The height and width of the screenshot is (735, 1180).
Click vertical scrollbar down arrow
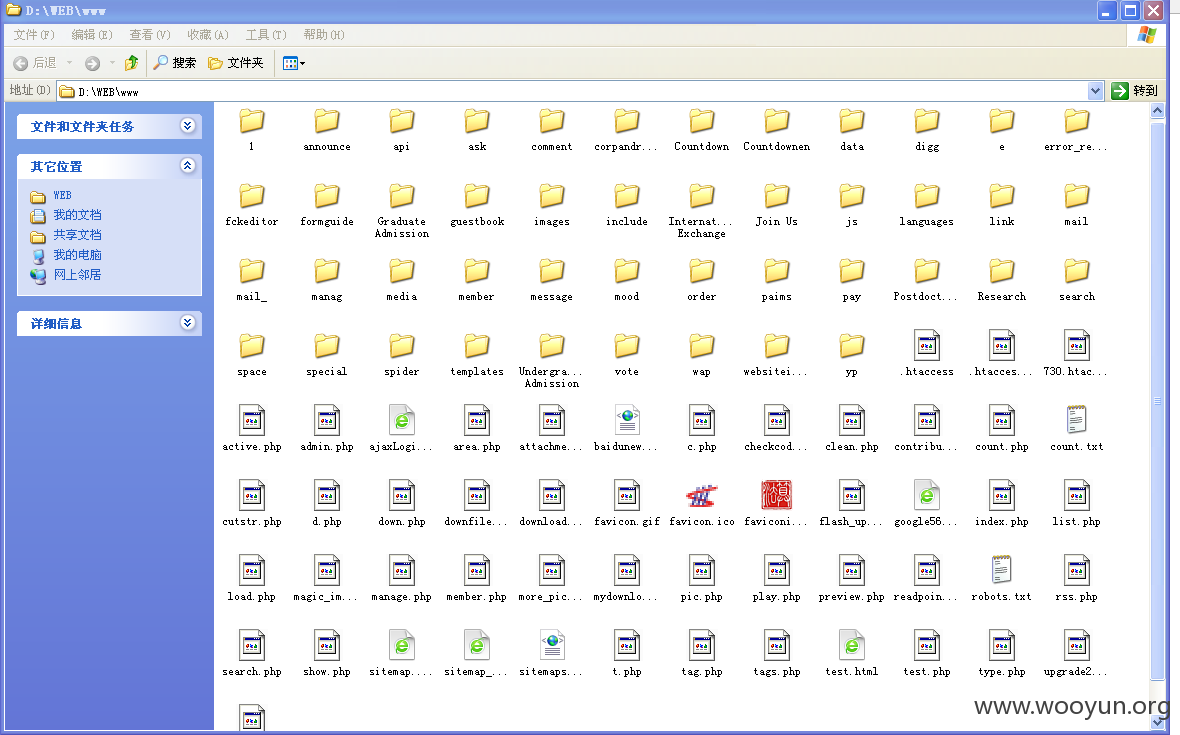pyautogui.click(x=1157, y=723)
